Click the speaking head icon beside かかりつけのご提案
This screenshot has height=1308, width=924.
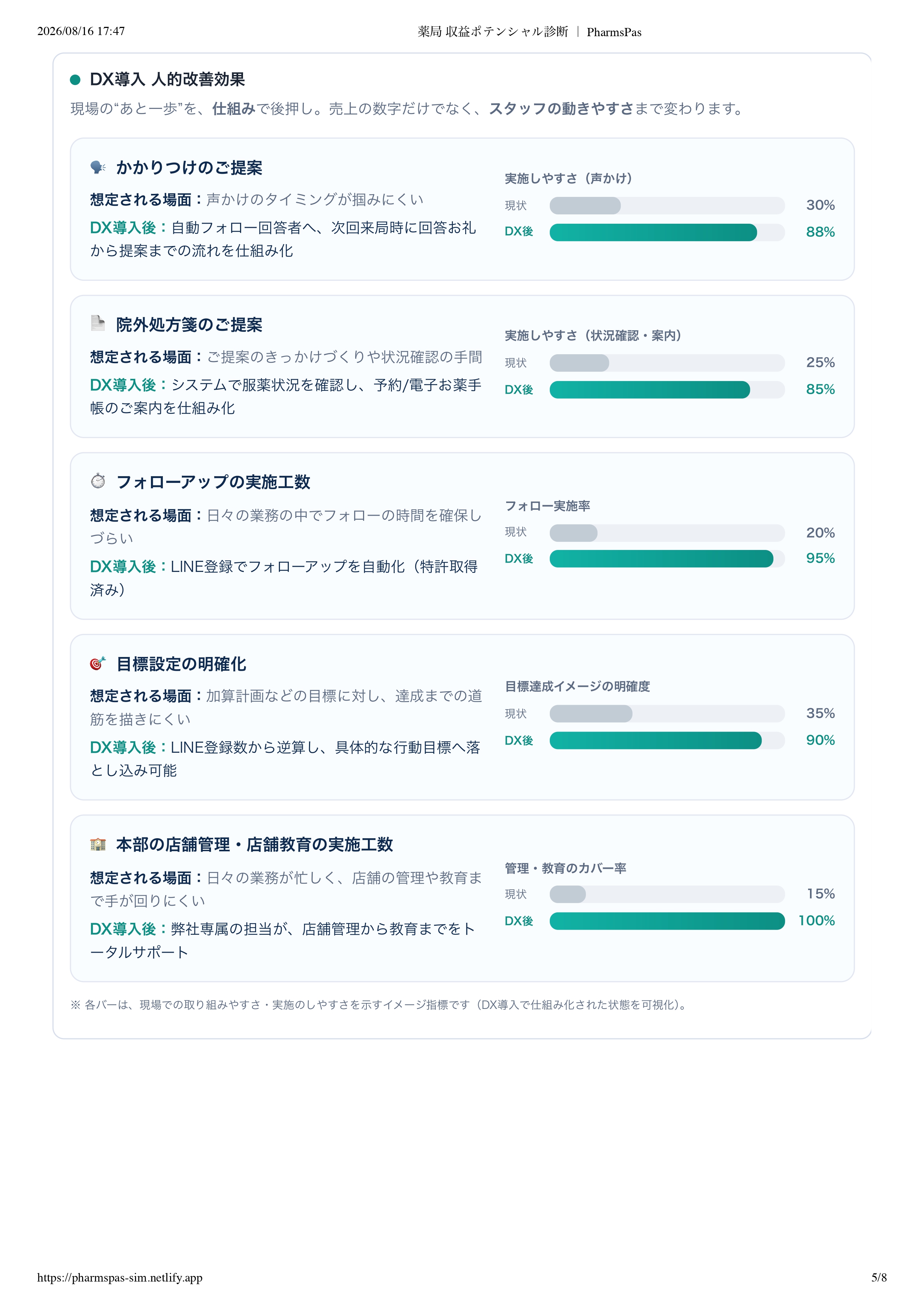click(x=98, y=167)
